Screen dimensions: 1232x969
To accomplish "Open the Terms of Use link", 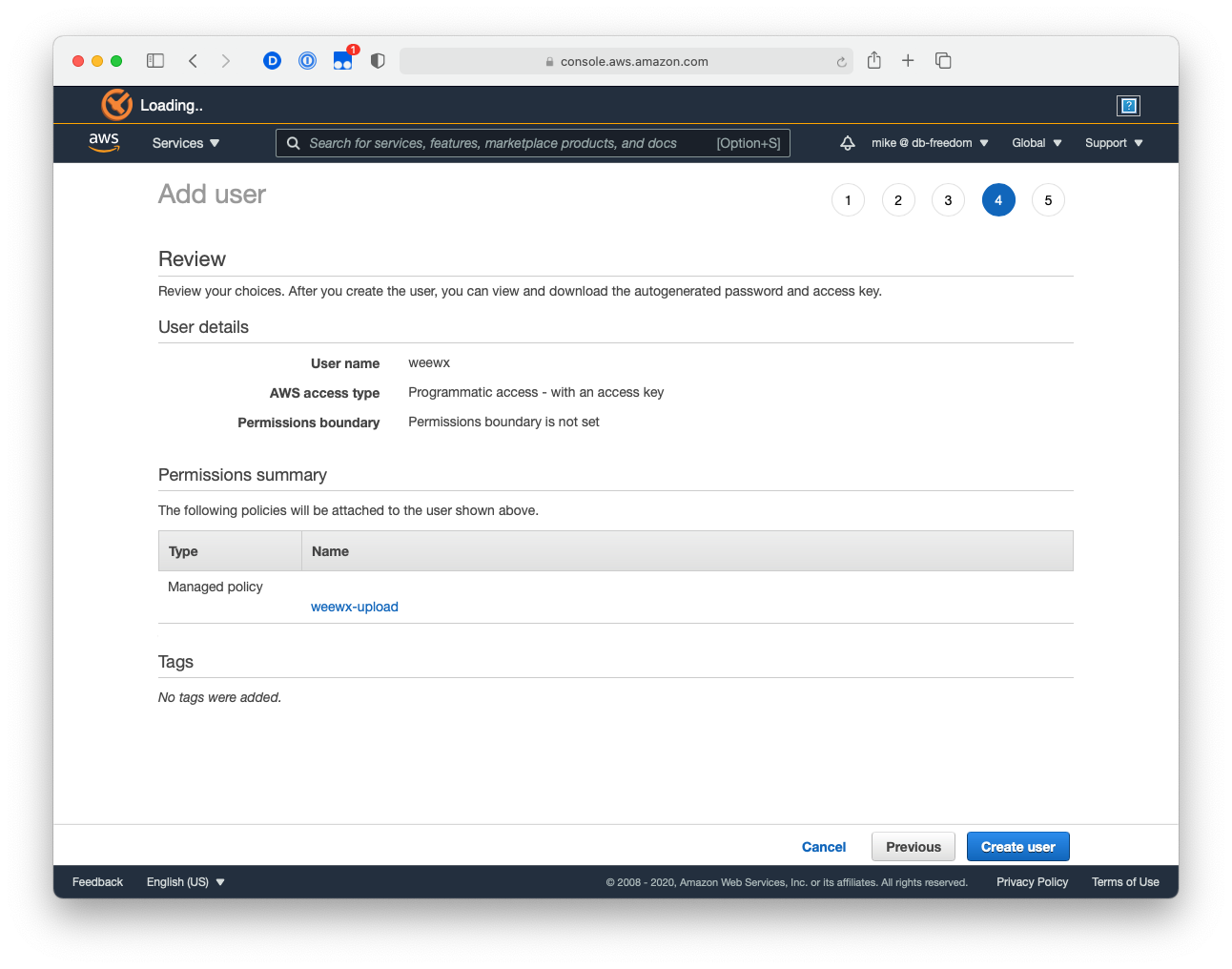I will [1125, 882].
